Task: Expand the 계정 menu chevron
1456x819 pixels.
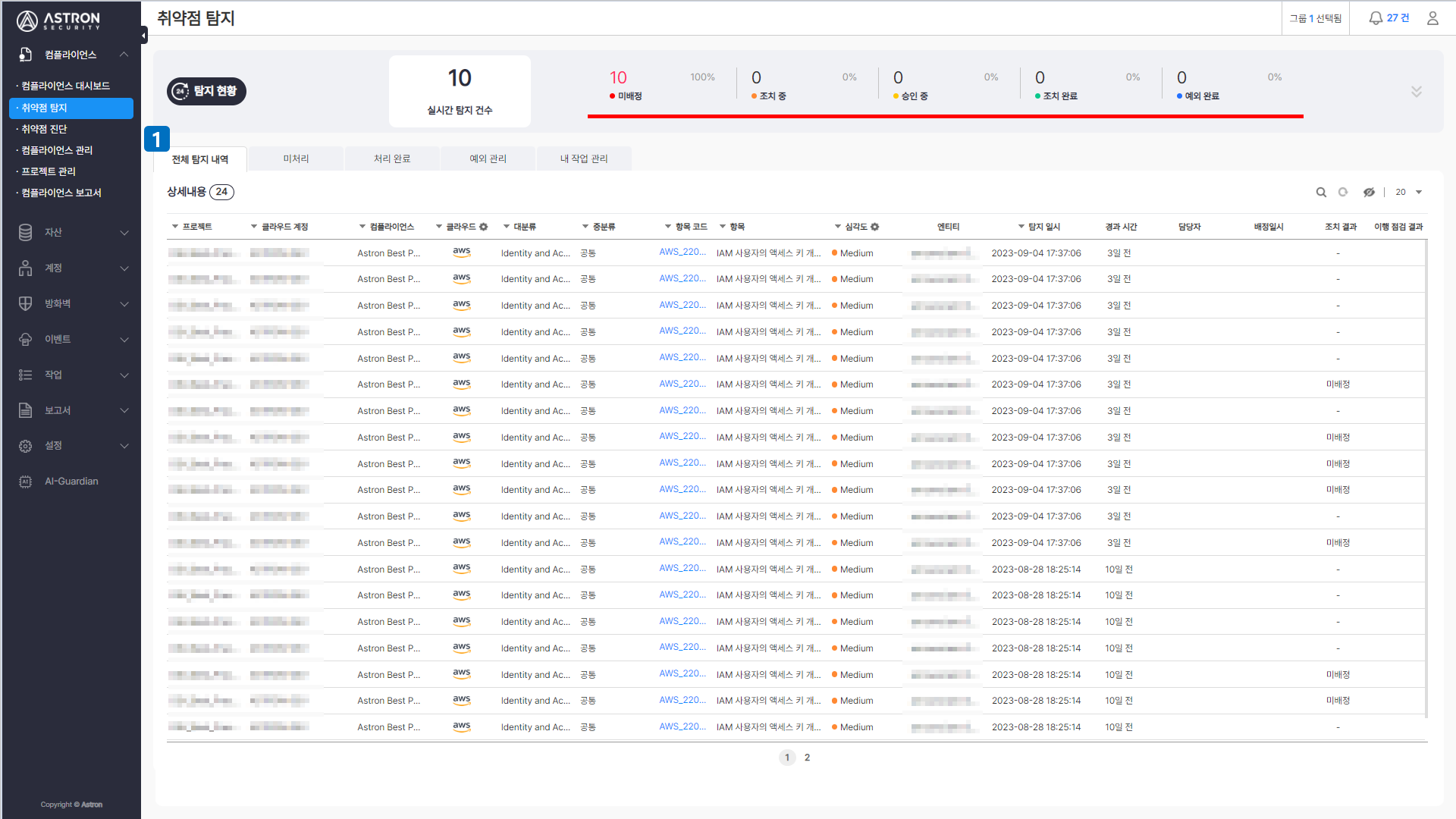Action: coord(124,268)
